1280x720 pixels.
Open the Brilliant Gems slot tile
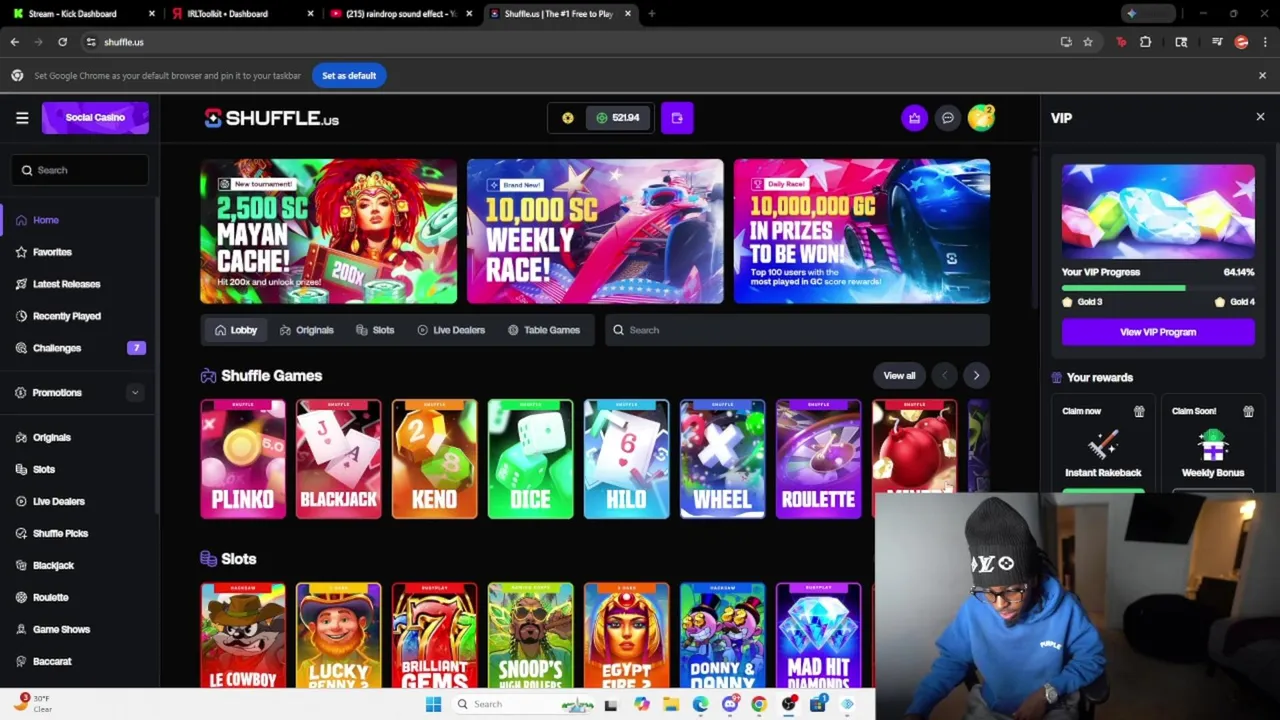click(x=435, y=636)
